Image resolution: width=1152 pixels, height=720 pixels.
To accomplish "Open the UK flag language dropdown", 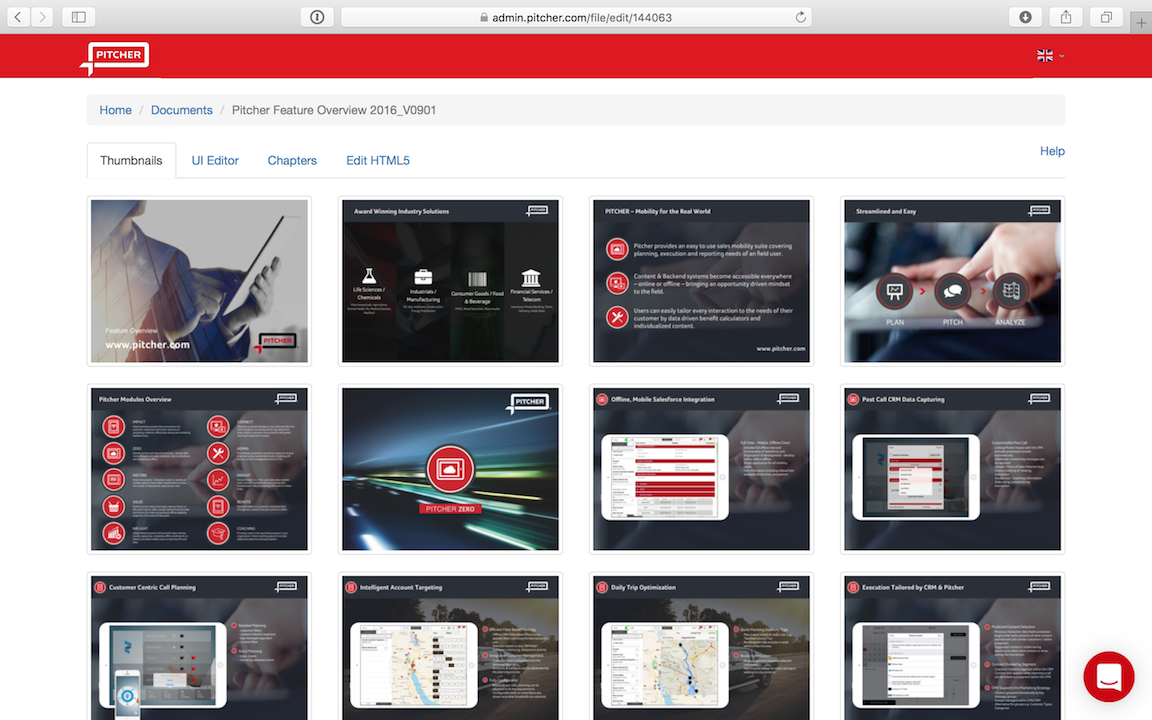I will [x=1051, y=55].
